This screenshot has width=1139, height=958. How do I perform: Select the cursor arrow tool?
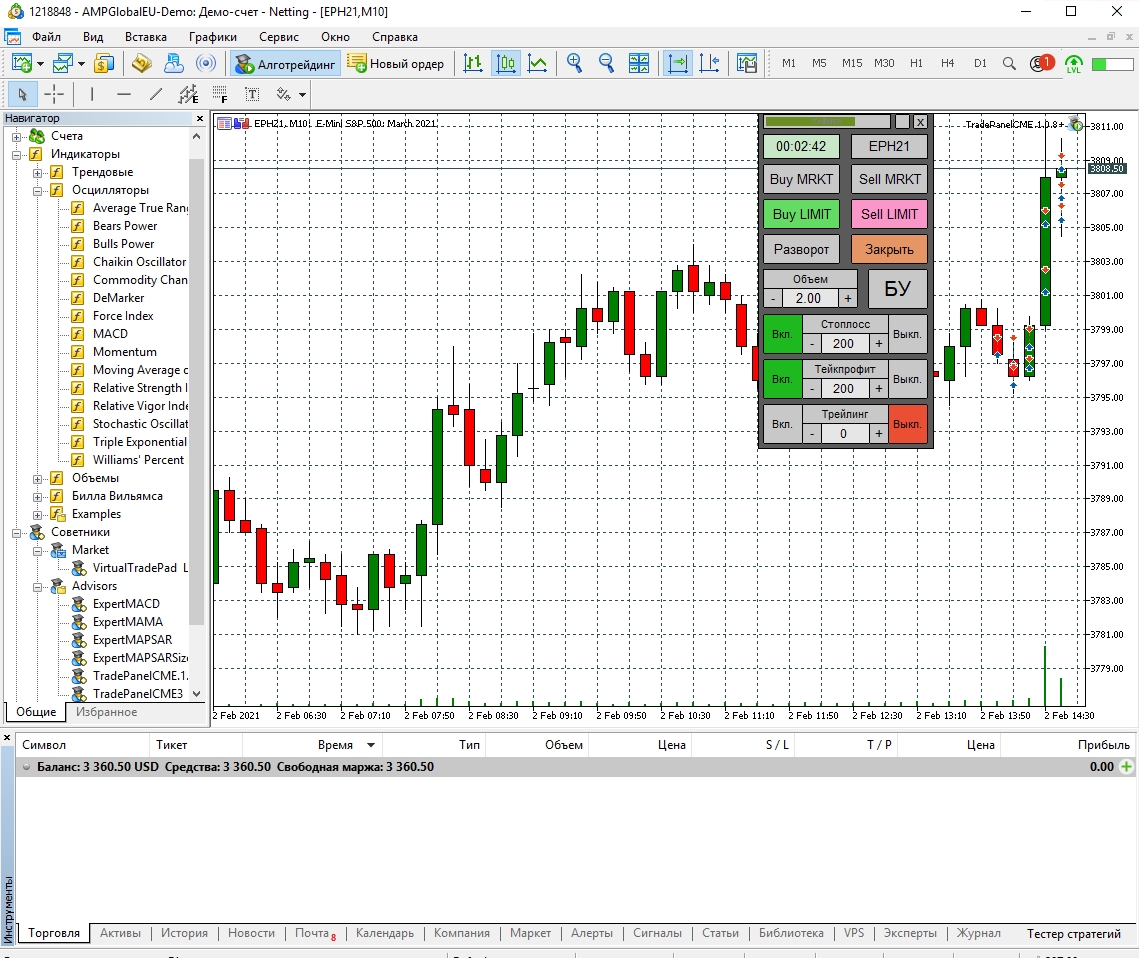pyautogui.click(x=22, y=94)
